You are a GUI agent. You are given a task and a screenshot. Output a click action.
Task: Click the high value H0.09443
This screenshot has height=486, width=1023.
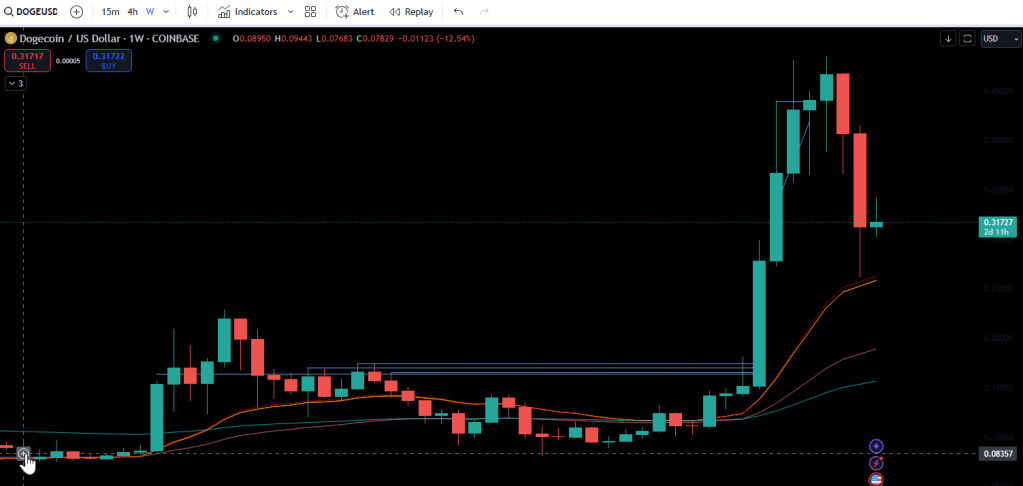click(294, 38)
